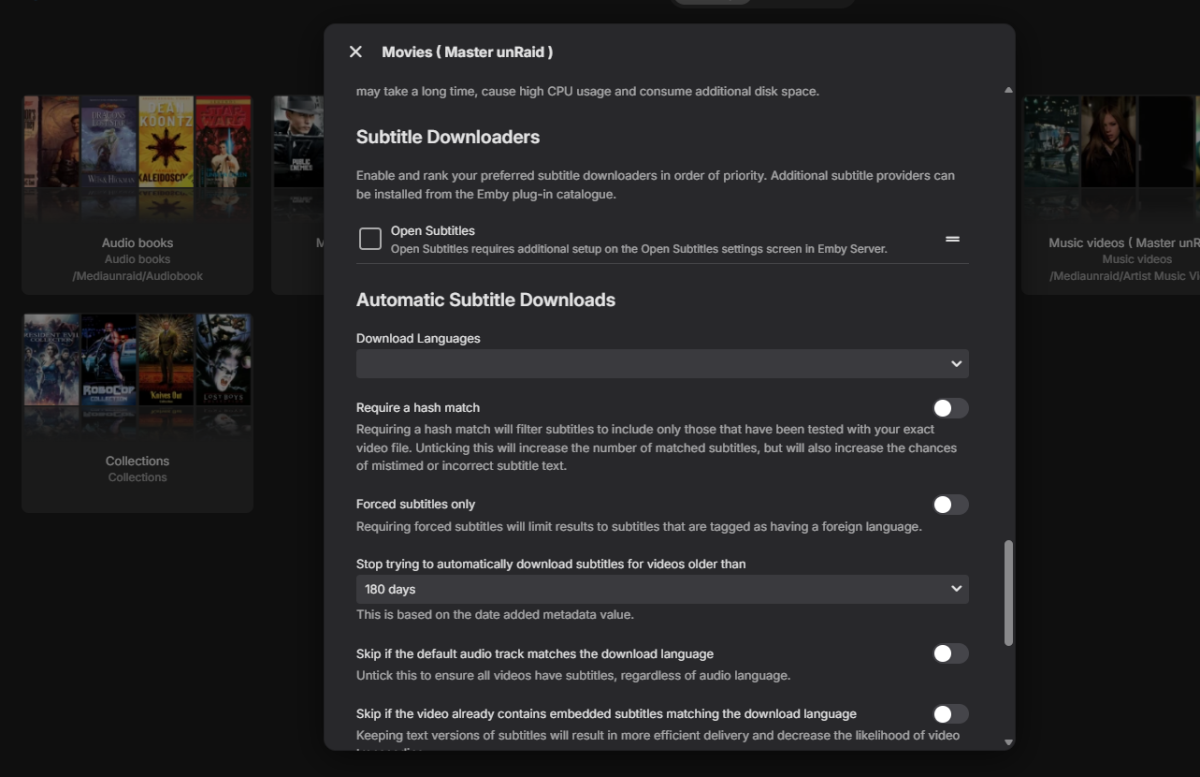Click the Open Subtitles provider label
Image resolution: width=1200 pixels, height=777 pixels.
coord(433,231)
